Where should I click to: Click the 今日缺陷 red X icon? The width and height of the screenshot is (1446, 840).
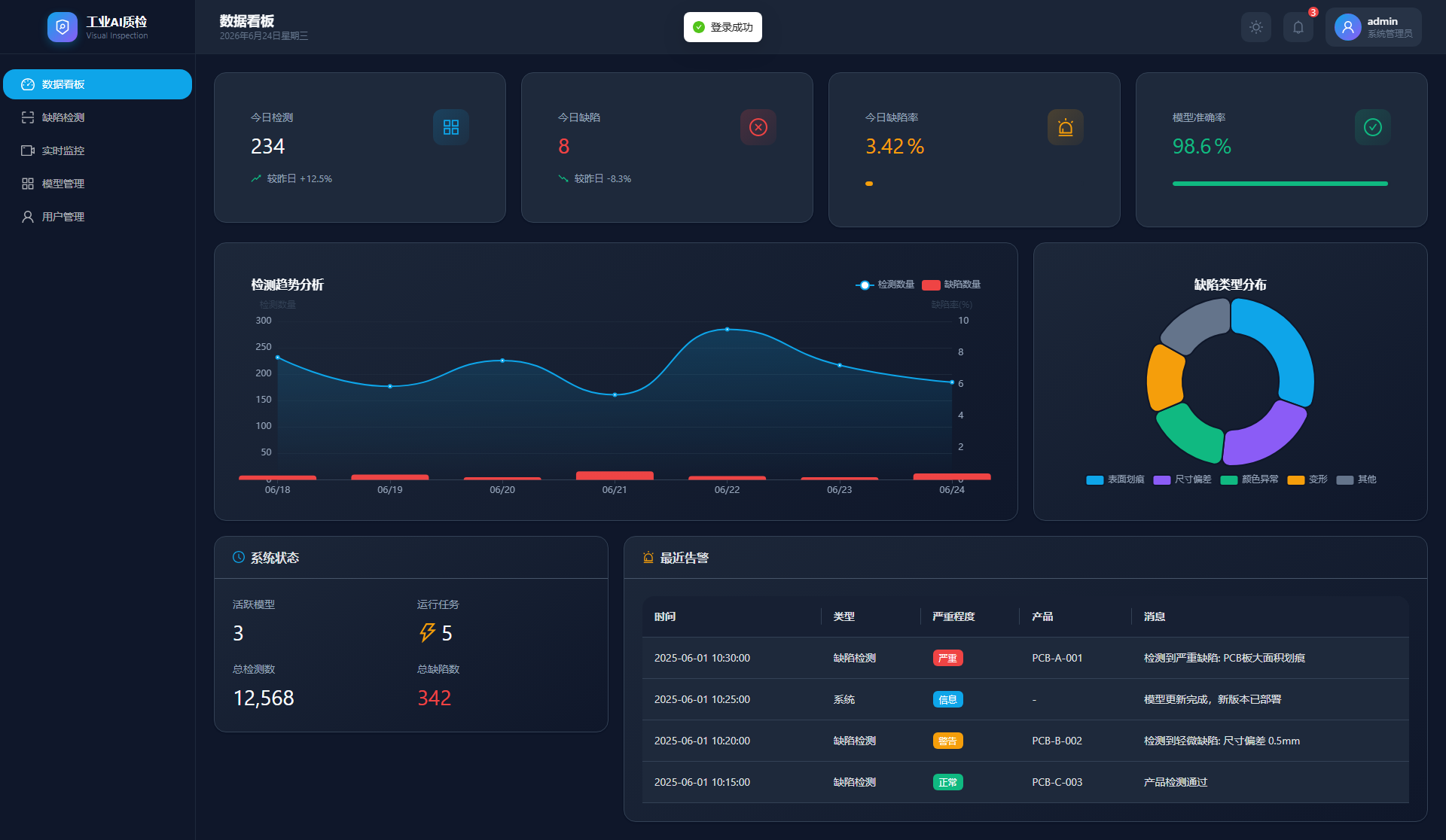coord(758,127)
